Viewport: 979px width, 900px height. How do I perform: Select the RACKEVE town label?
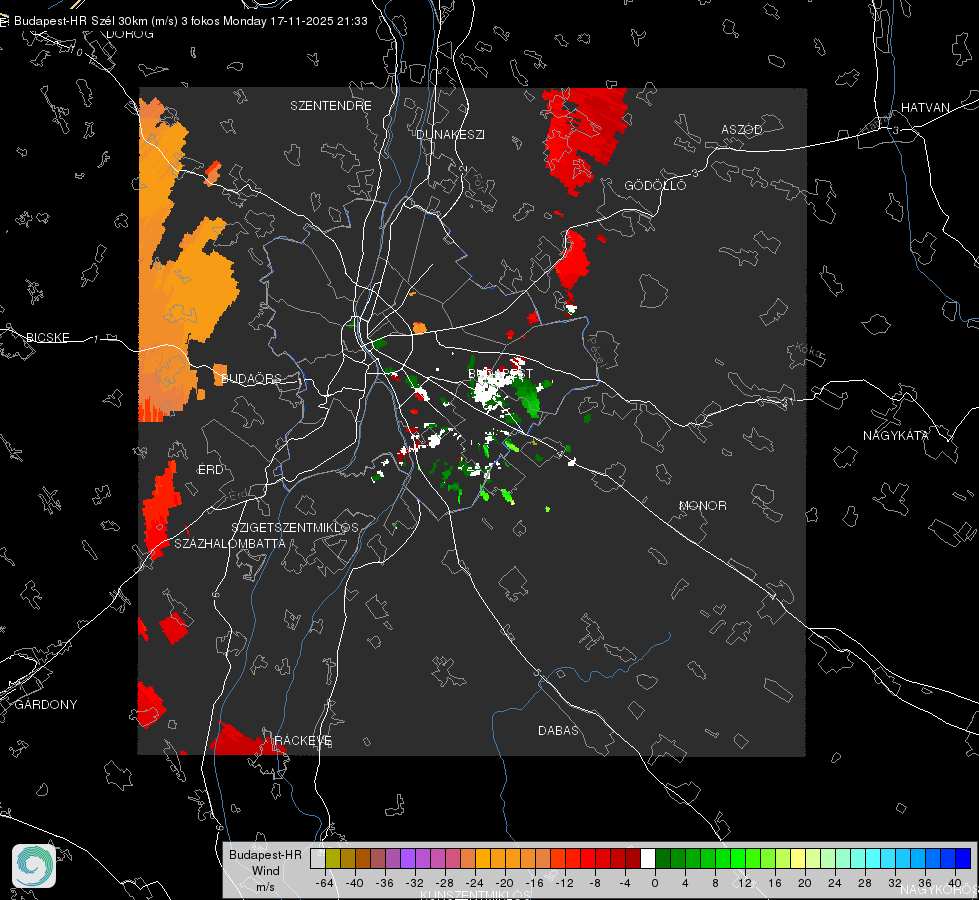[303, 740]
